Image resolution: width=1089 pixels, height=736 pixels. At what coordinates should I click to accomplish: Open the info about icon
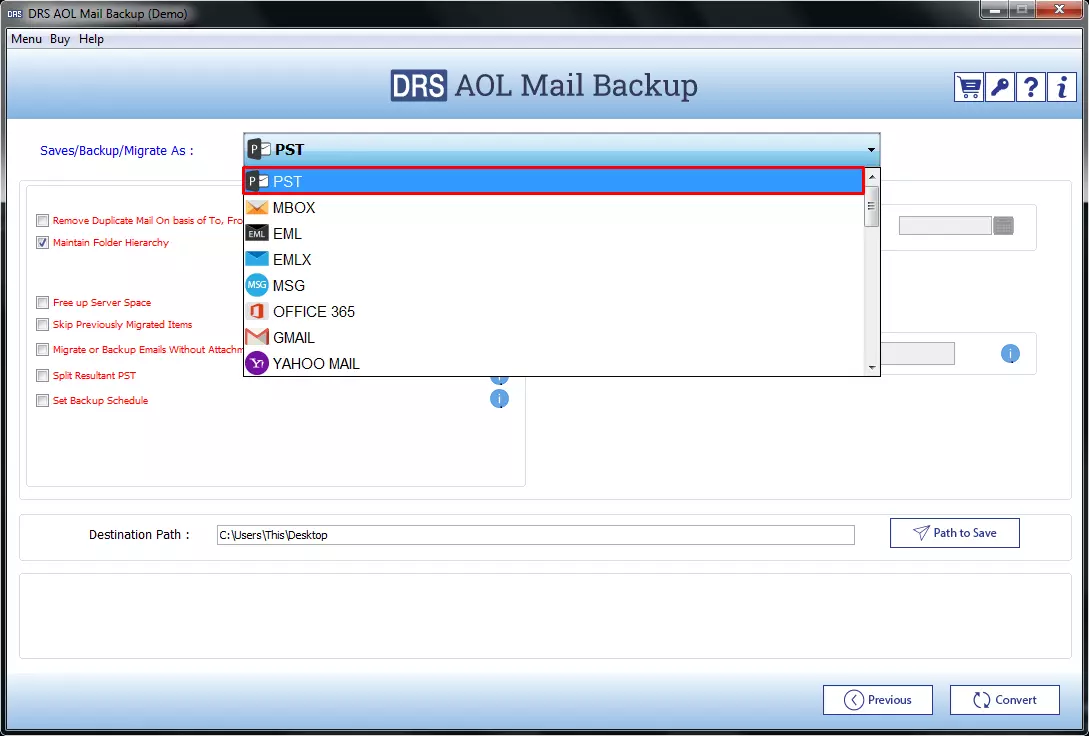pos(1062,87)
